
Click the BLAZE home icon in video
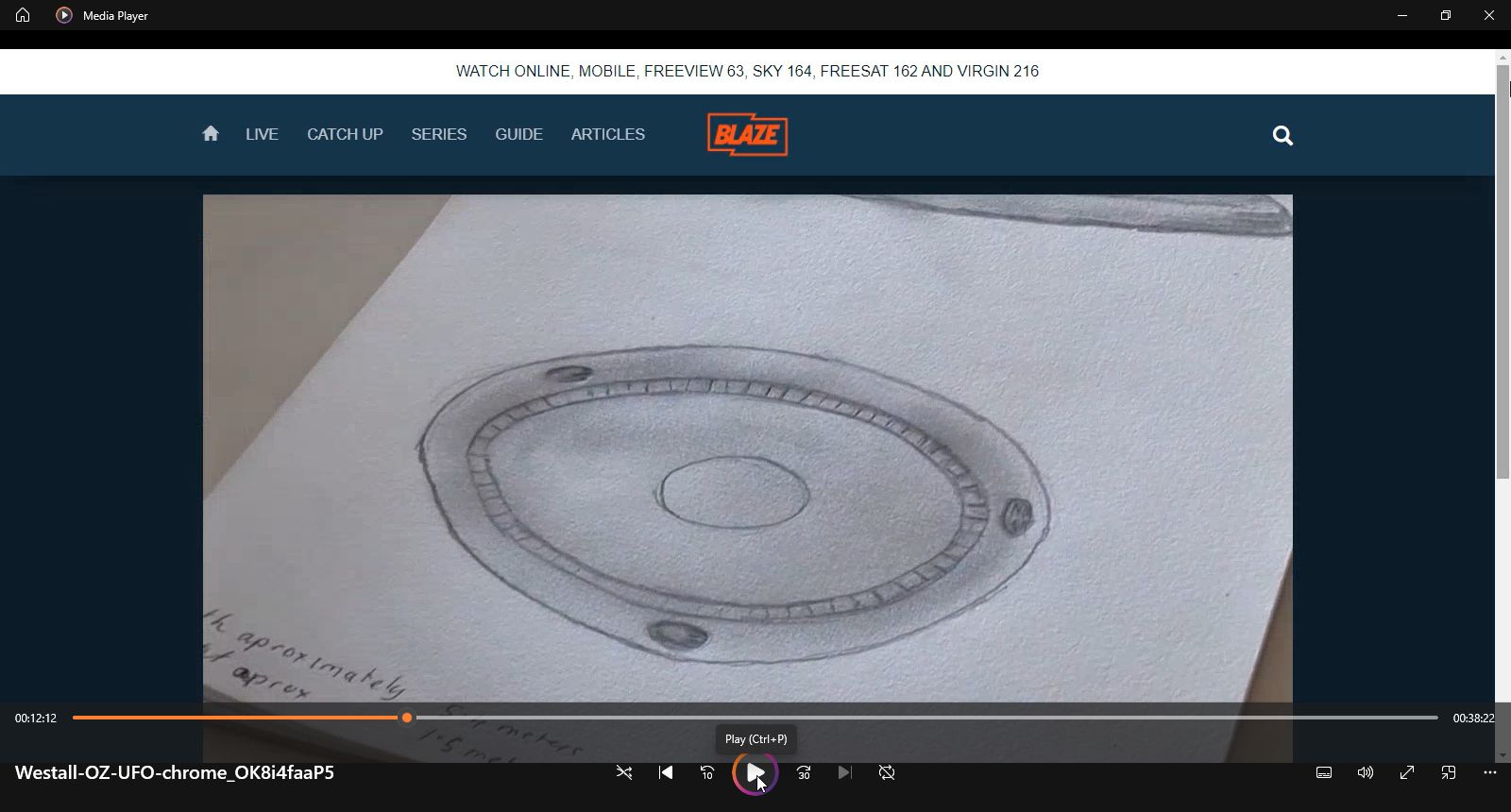211,133
